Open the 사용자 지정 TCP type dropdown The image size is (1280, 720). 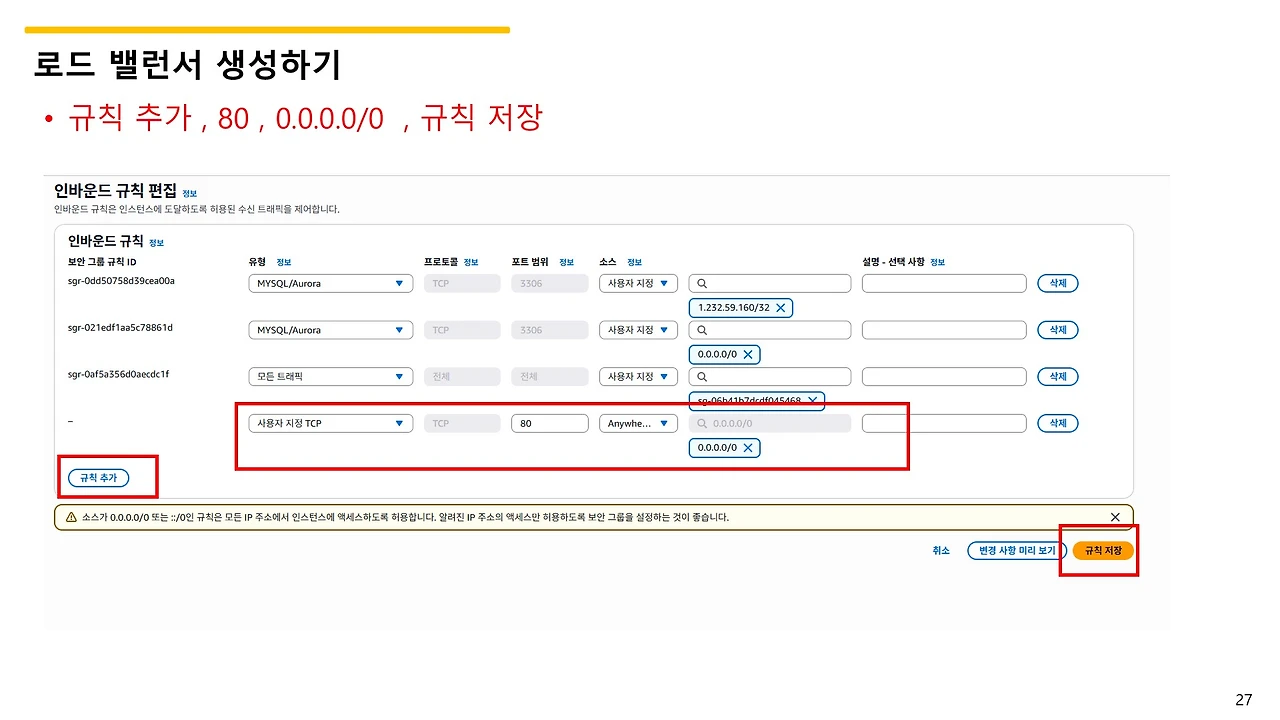tap(330, 424)
